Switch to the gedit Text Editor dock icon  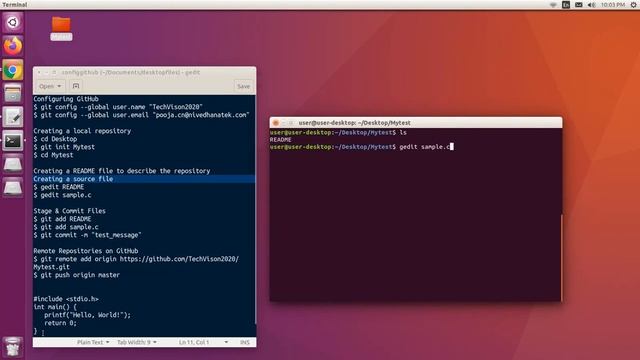click(x=13, y=117)
